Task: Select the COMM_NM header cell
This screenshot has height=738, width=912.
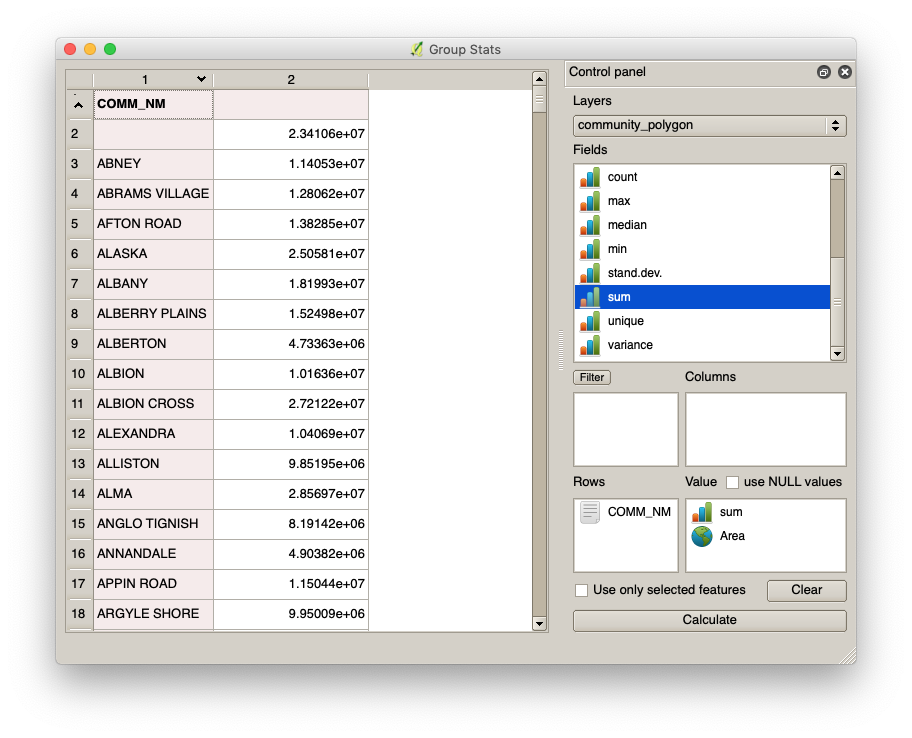Action: (x=154, y=105)
